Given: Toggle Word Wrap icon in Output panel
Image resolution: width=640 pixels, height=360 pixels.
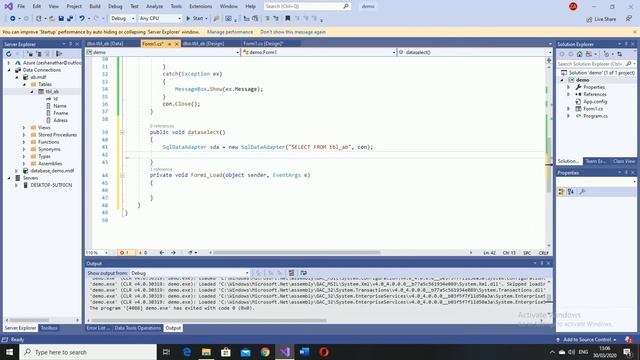Looking at the screenshot, I should tap(303, 273).
